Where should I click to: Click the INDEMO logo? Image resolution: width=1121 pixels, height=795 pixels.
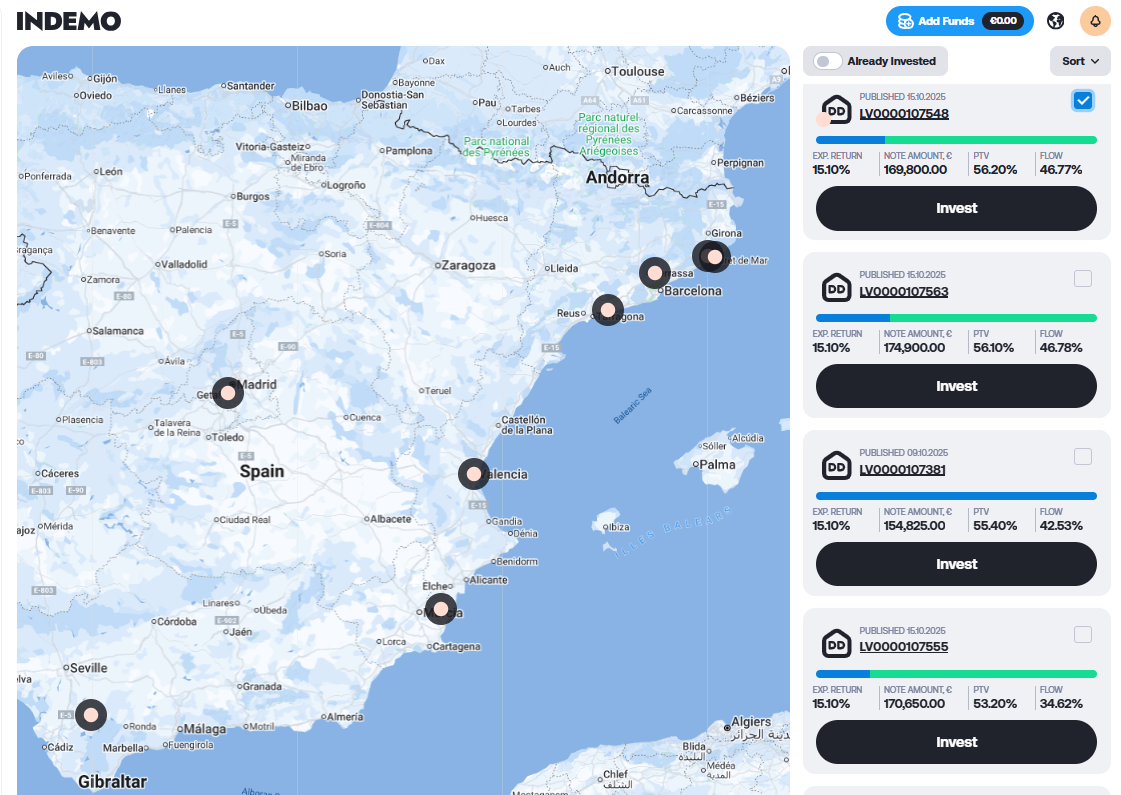pos(69,21)
